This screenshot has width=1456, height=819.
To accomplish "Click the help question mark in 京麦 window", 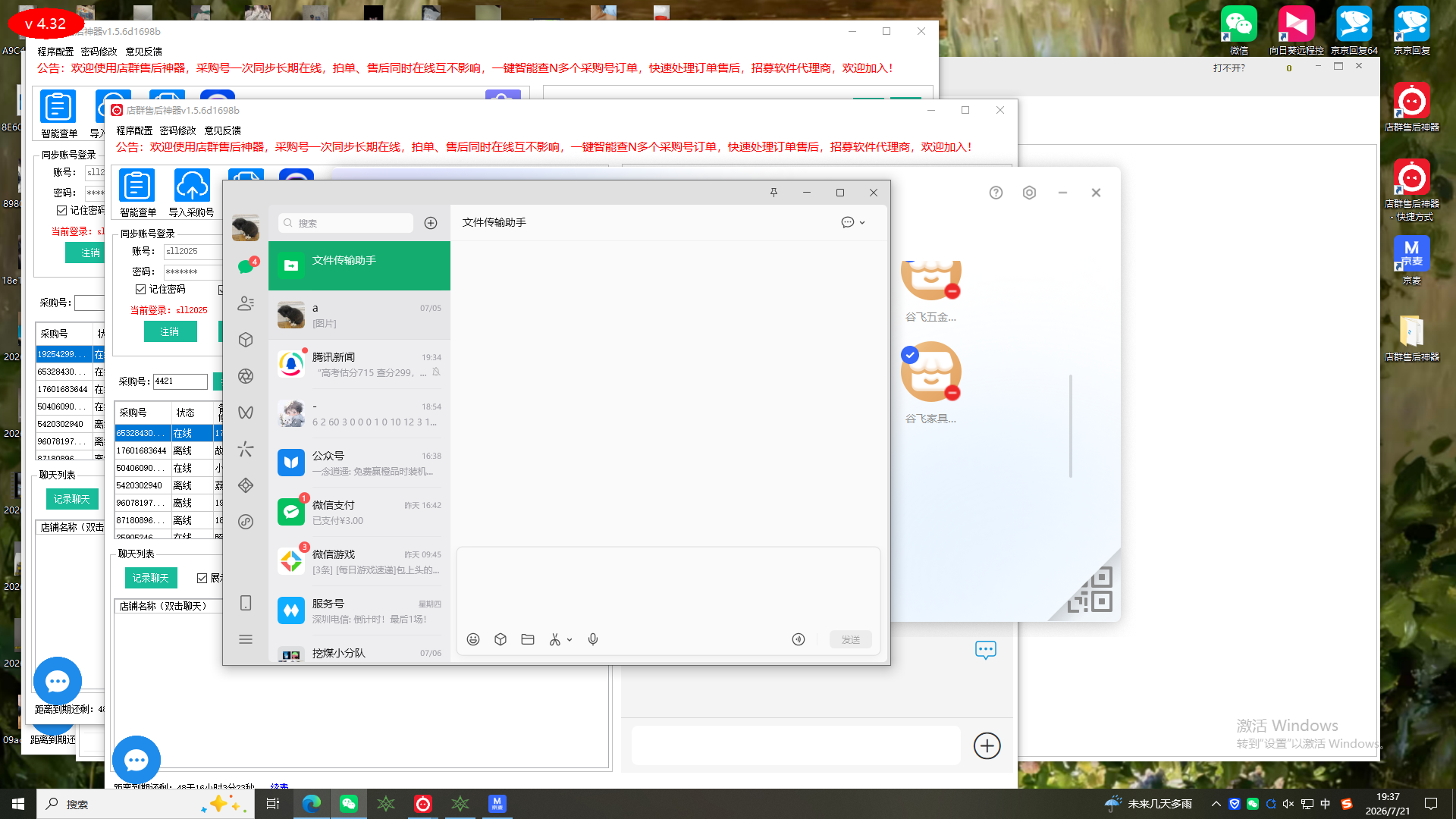I will [996, 193].
